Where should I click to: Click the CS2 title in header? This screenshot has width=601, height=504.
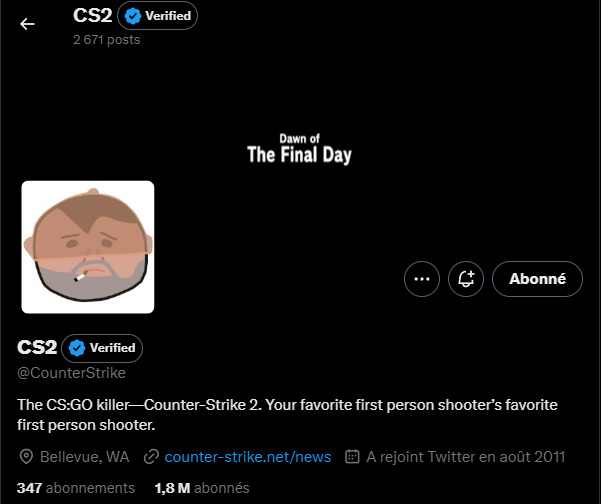(92, 16)
